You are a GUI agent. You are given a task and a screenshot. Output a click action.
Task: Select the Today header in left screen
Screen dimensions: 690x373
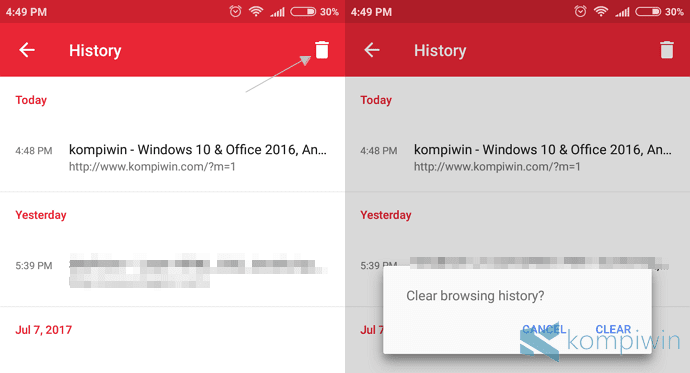[x=31, y=100]
